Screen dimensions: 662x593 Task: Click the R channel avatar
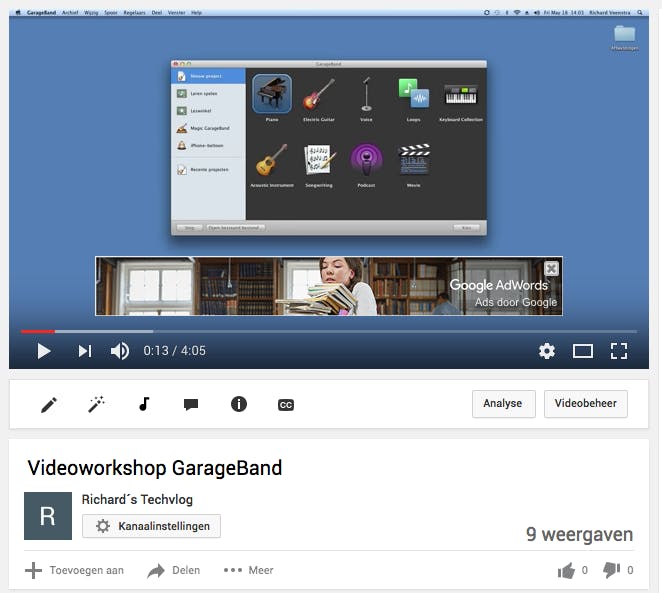(x=48, y=516)
